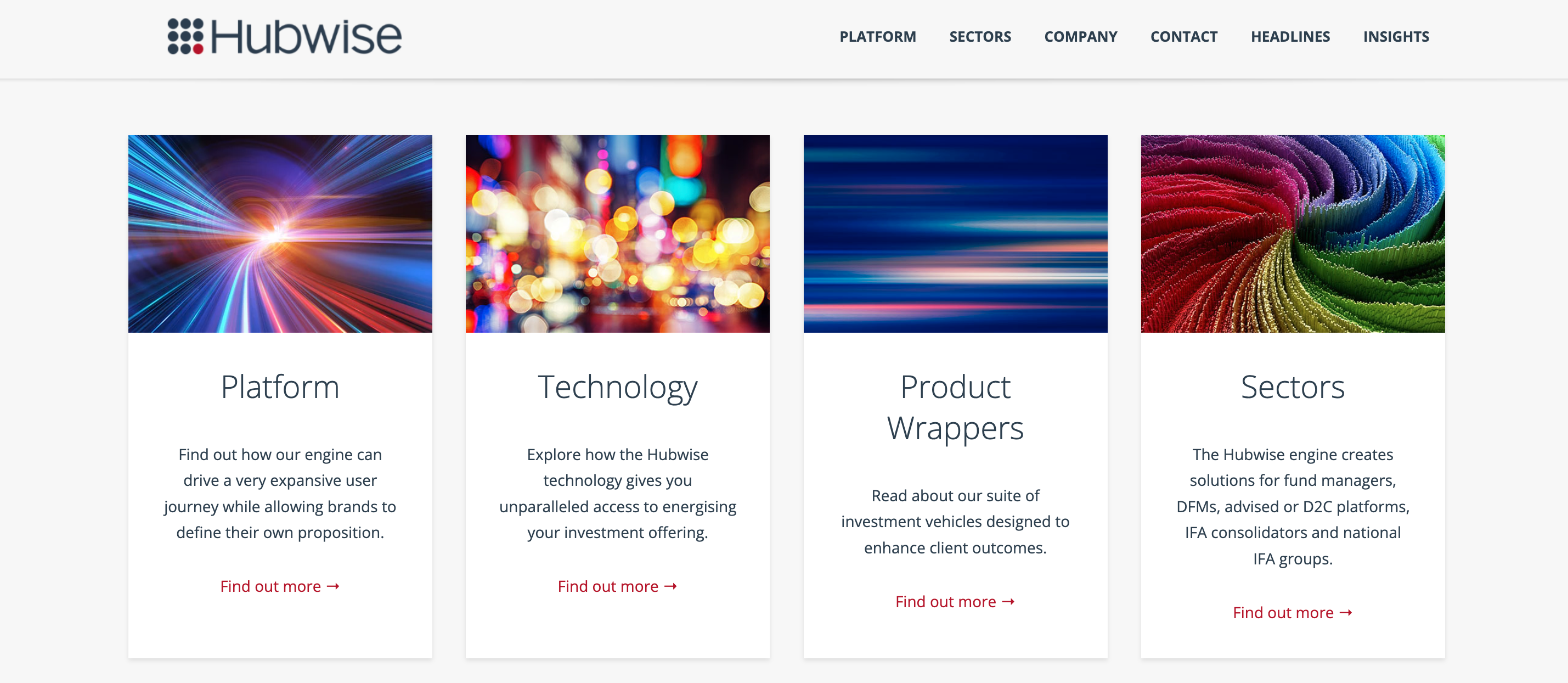
Task: Click the arrow after Sectors' Find out more
Action: pyautogui.click(x=1346, y=612)
